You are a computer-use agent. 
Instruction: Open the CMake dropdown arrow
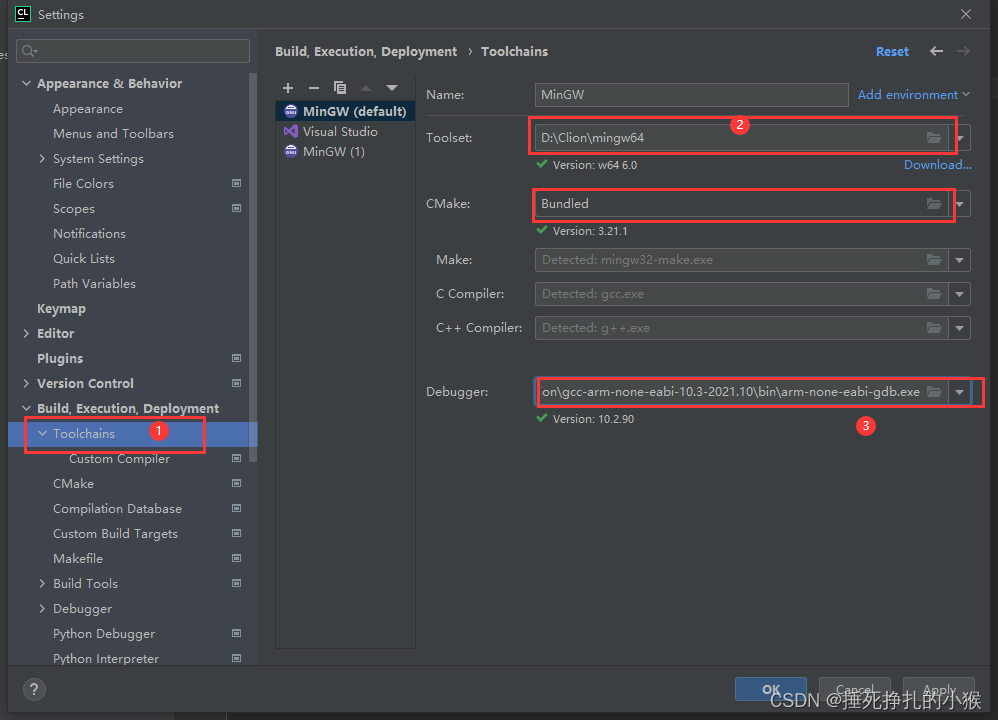(960, 204)
